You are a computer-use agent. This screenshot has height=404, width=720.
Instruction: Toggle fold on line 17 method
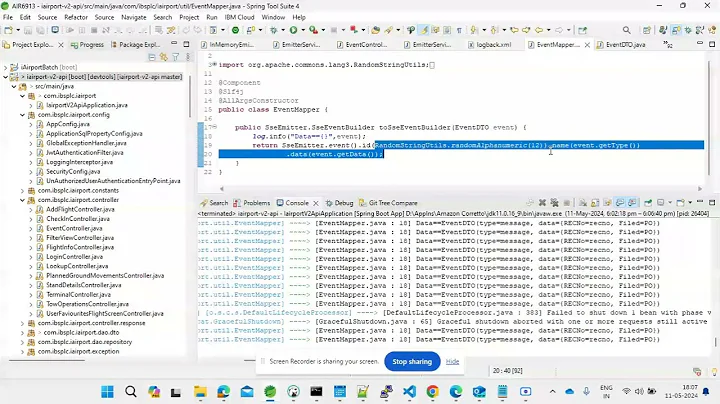[214, 127]
